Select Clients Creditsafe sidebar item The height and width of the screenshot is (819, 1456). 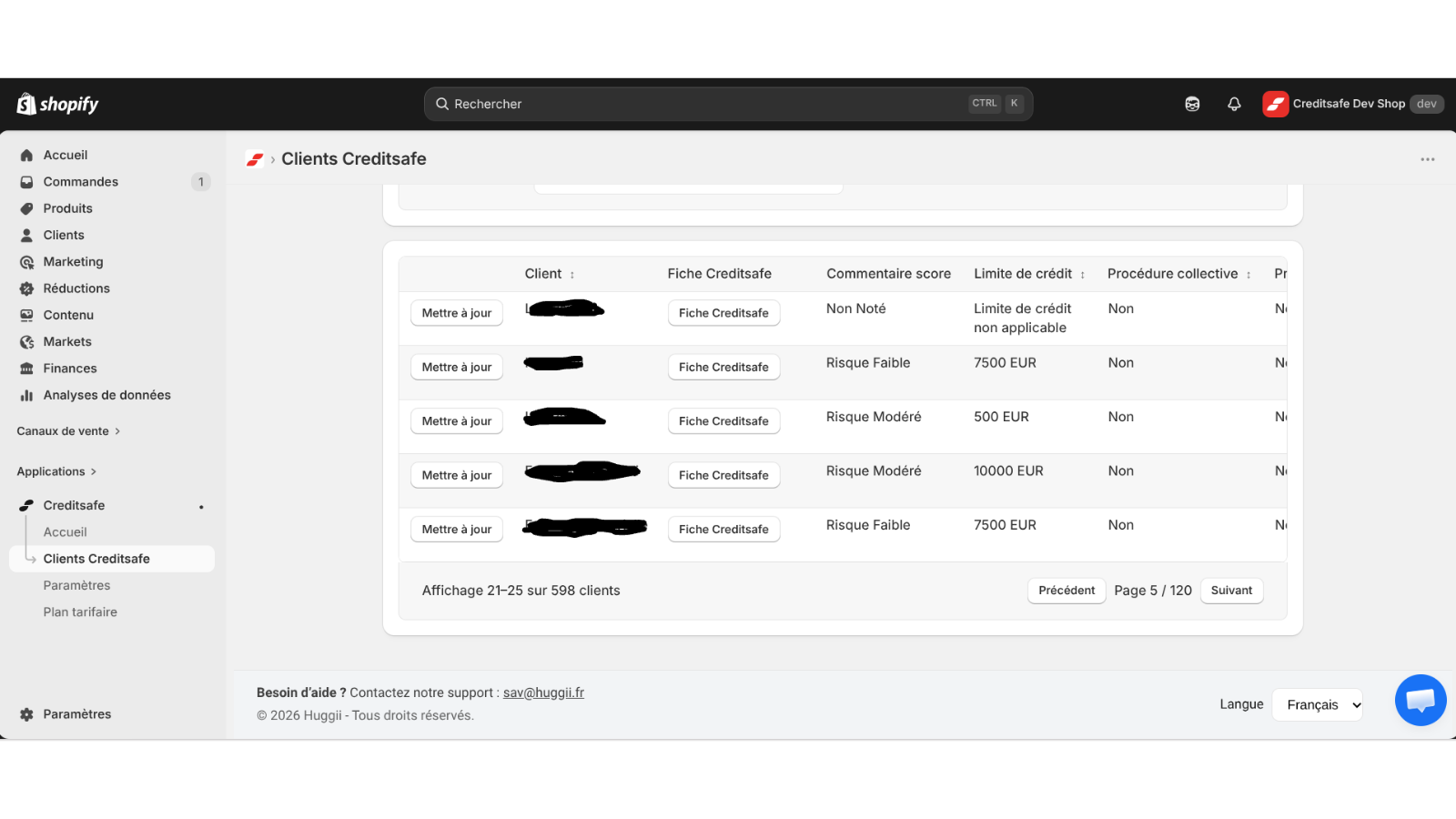(x=112, y=559)
